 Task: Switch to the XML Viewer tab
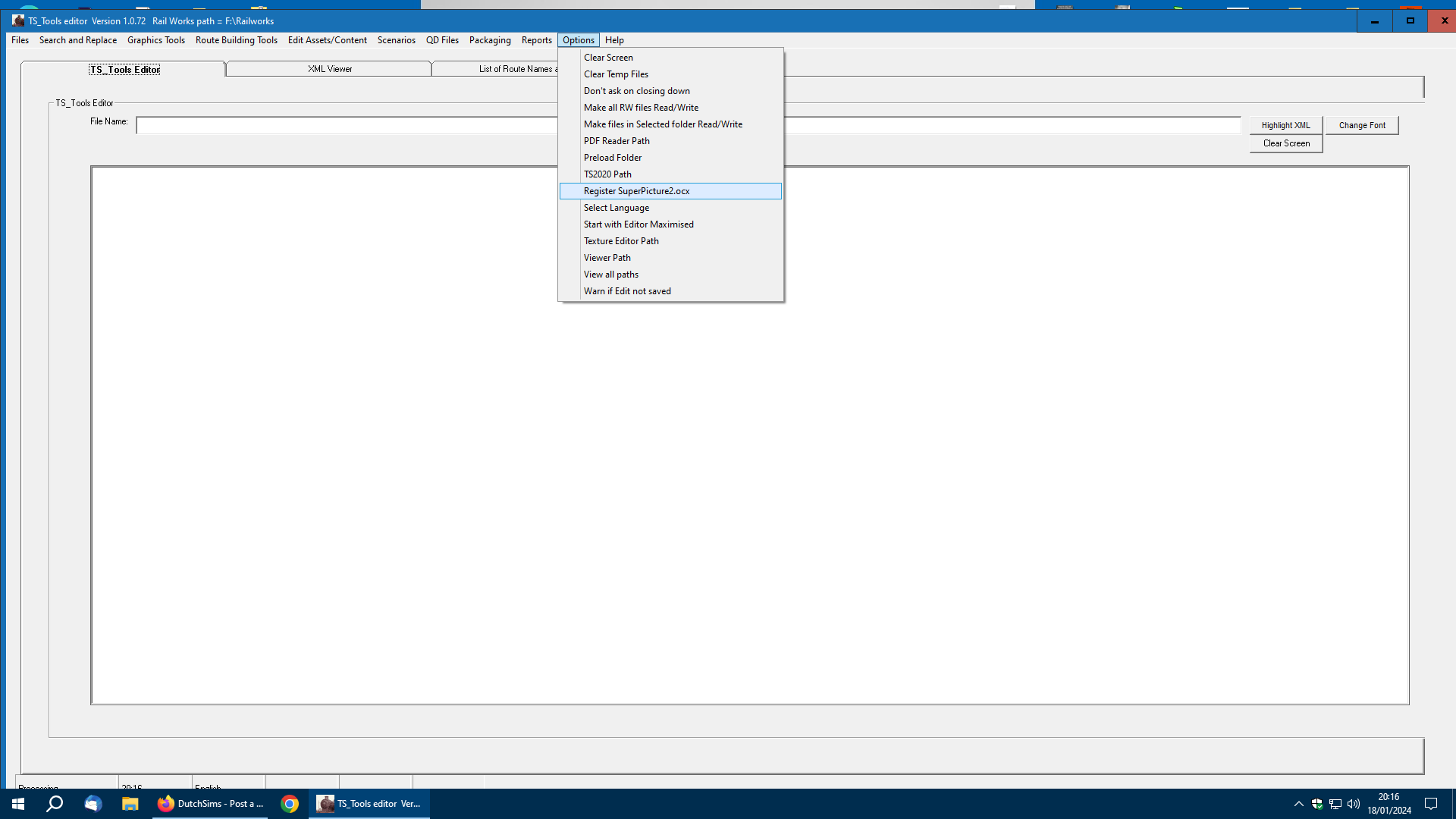click(x=329, y=69)
